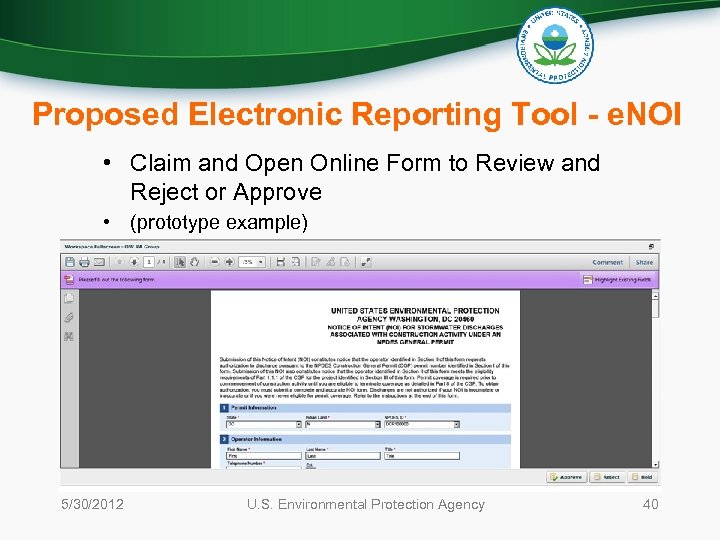720x540 pixels.
Task: Click the Approve button
Action: [x=566, y=477]
